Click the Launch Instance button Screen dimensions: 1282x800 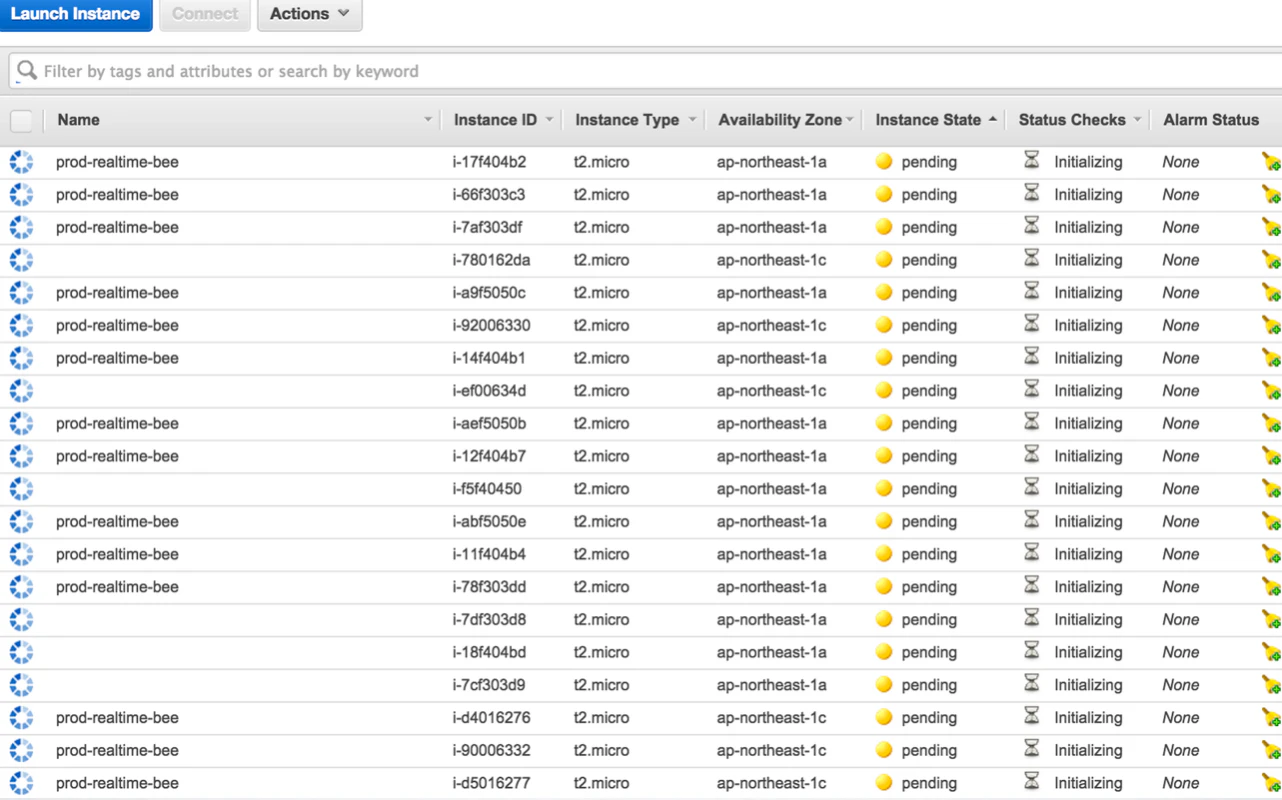pos(76,14)
